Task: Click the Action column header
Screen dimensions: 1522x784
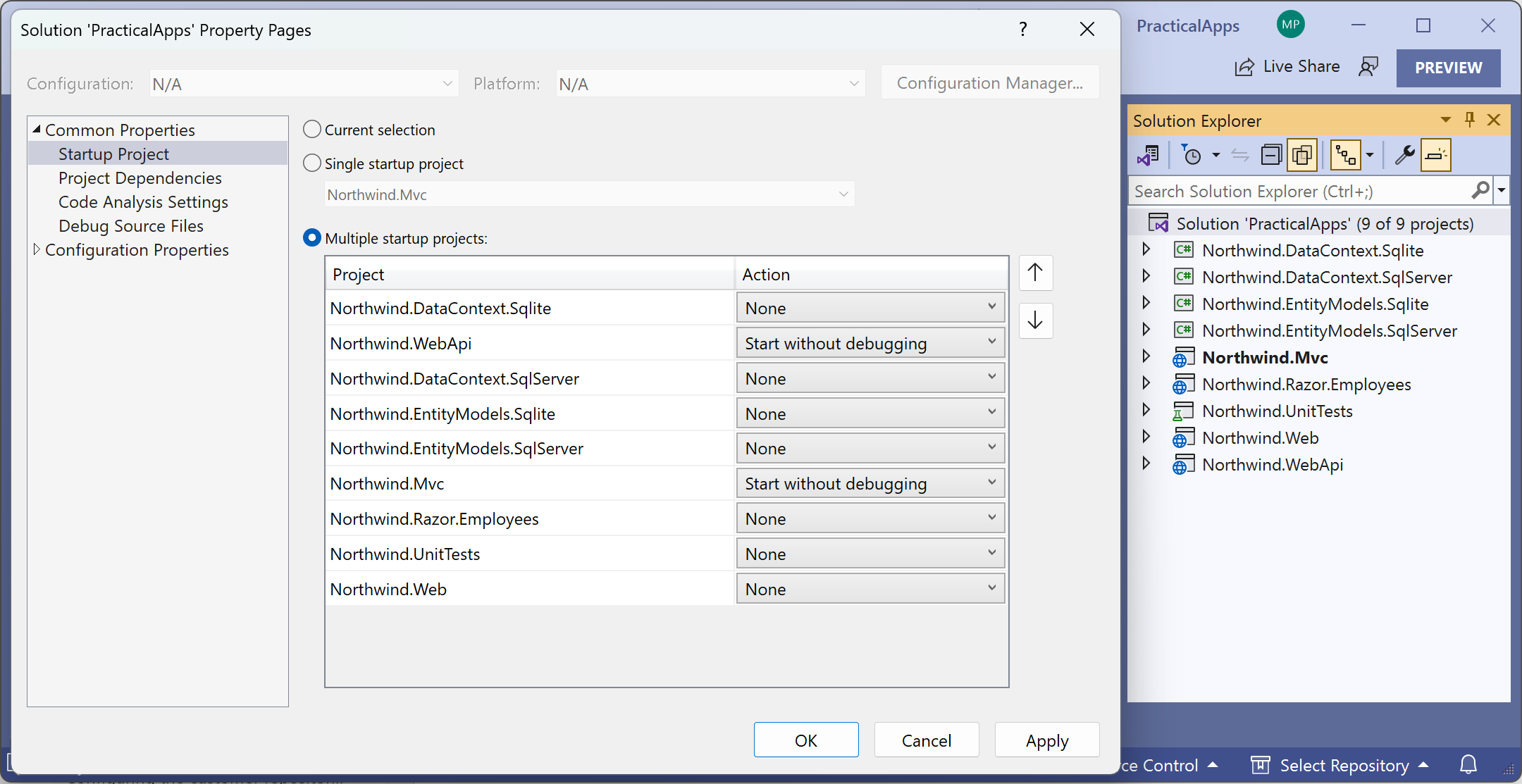Action: point(871,274)
